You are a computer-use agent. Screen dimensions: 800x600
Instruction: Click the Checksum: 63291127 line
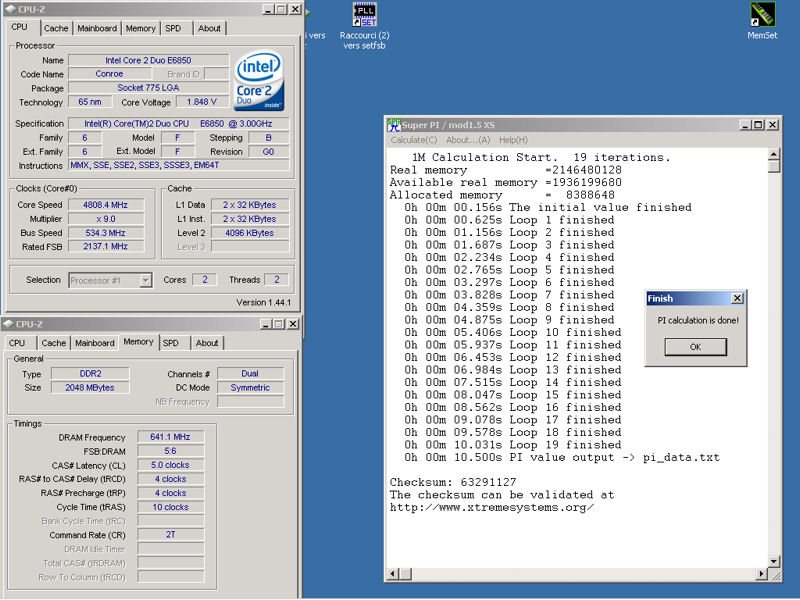pyautogui.click(x=453, y=482)
